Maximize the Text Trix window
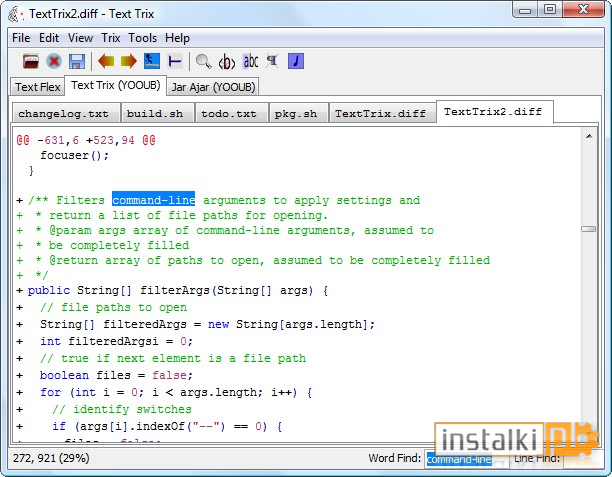 coord(550,9)
